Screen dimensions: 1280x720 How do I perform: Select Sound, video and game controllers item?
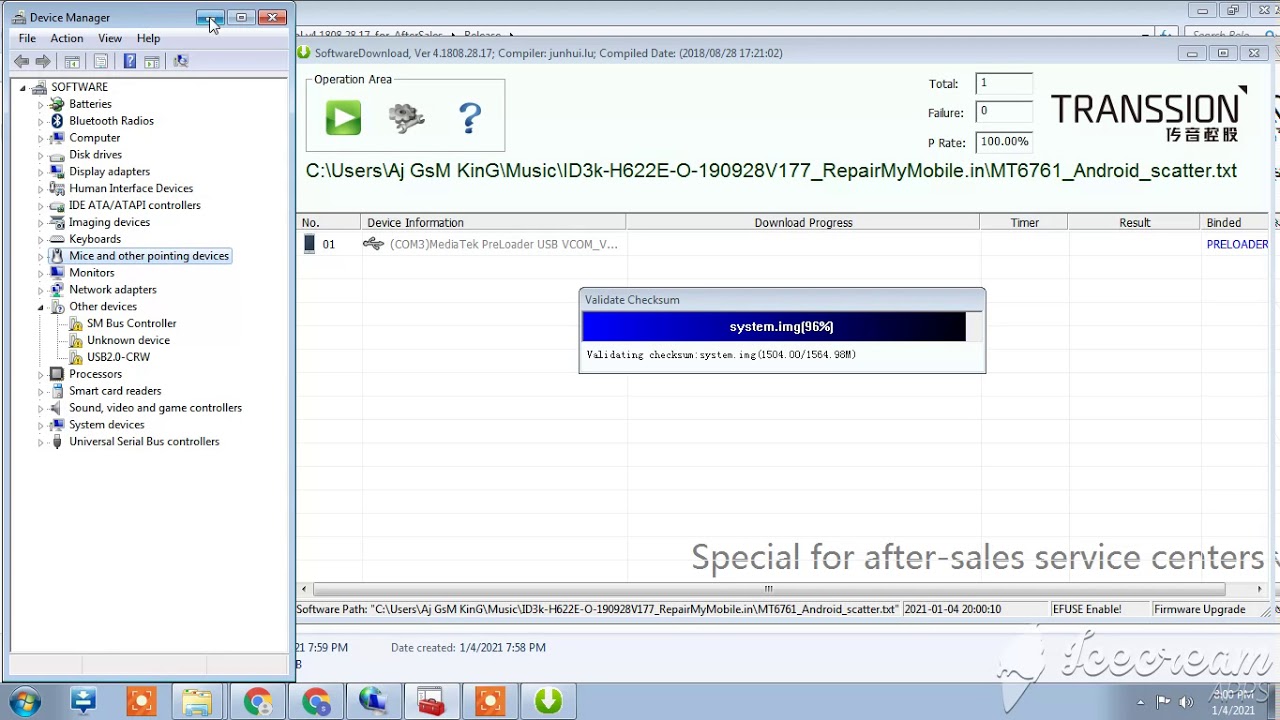(x=155, y=408)
